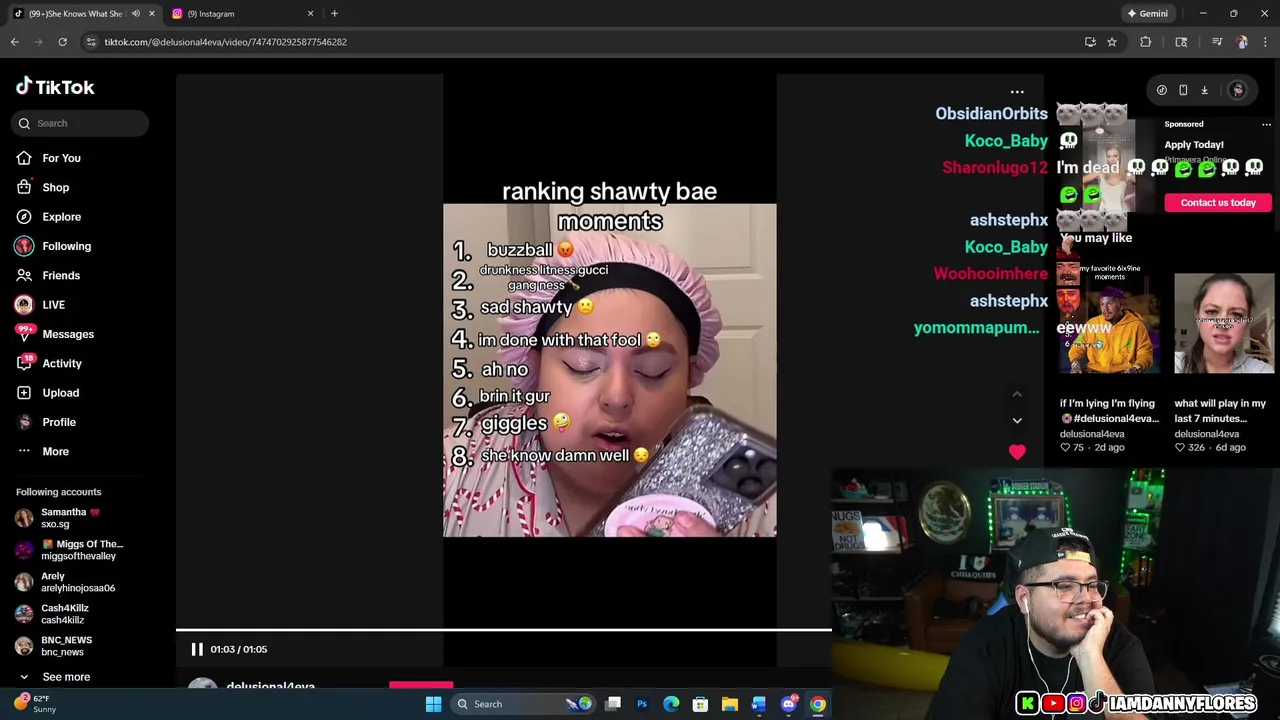The width and height of the screenshot is (1280, 720).
Task: Open sponsored ad options menu
Action: 1266,124
